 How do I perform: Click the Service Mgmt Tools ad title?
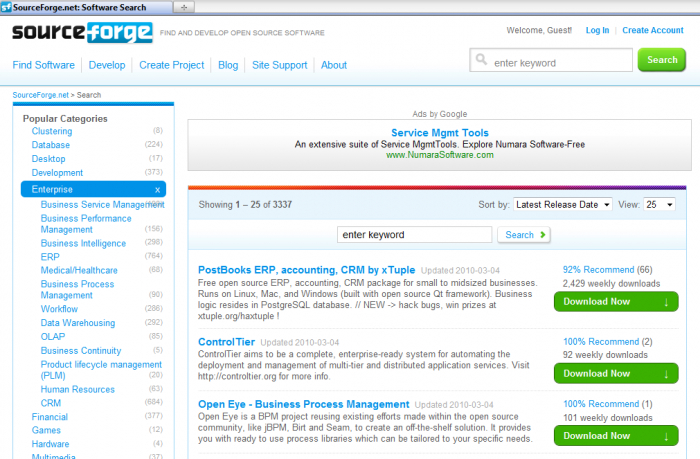(x=440, y=133)
